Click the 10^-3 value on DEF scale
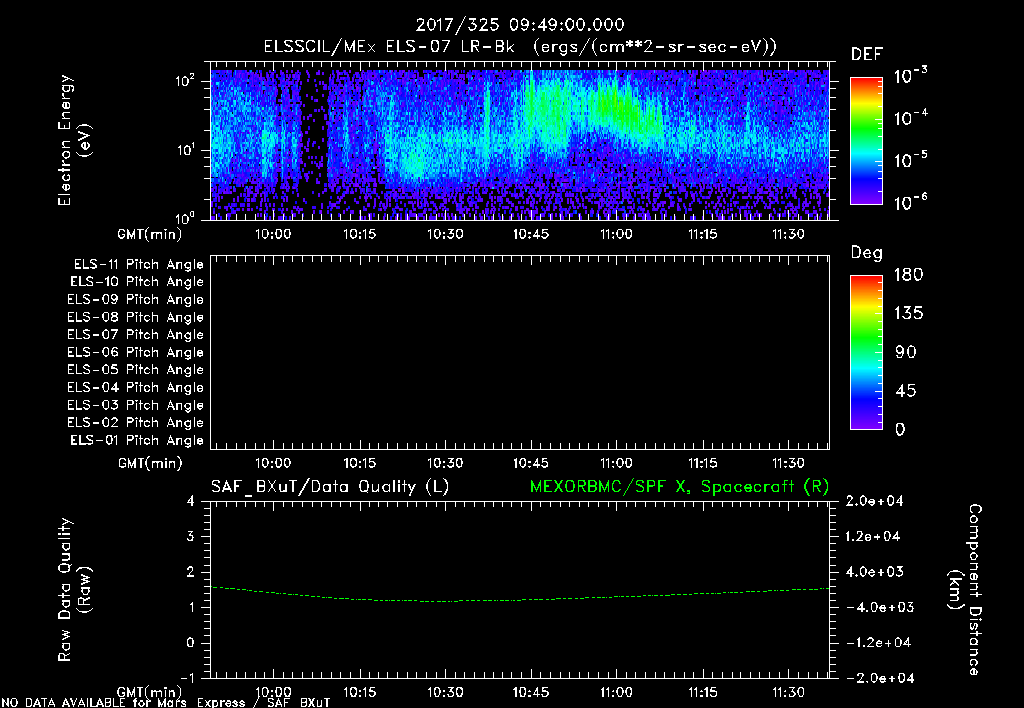This screenshot has height=708, width=1024. [x=911, y=75]
